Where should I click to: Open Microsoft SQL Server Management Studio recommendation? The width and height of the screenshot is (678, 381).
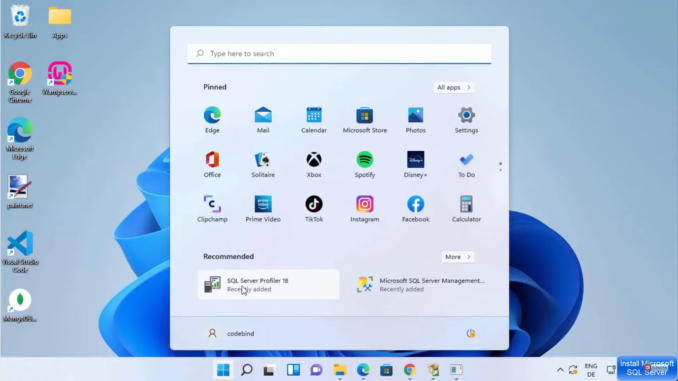(x=421, y=285)
